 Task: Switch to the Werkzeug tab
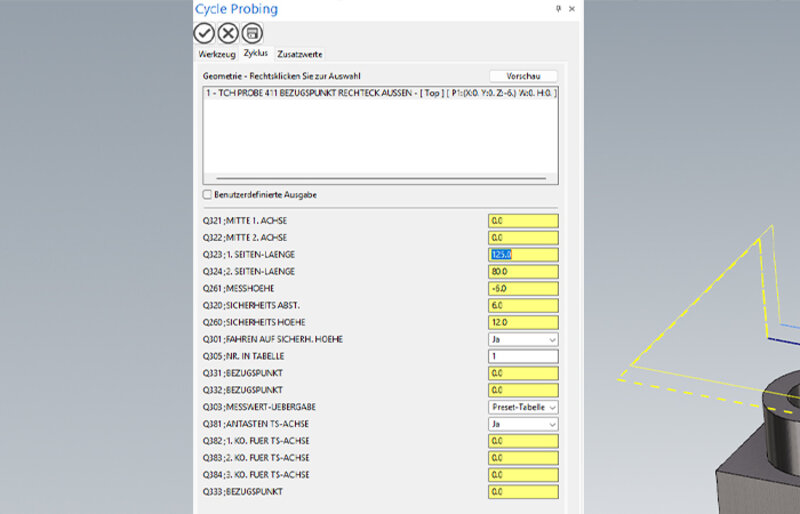(216, 54)
